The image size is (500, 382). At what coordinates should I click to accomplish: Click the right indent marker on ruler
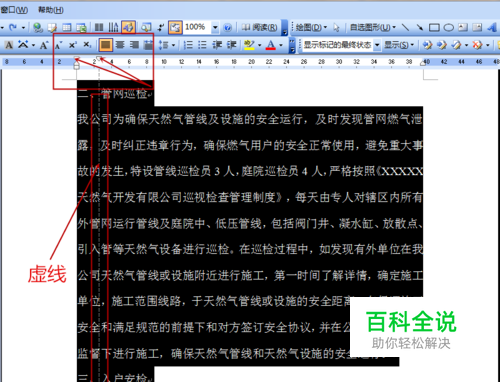click(424, 63)
